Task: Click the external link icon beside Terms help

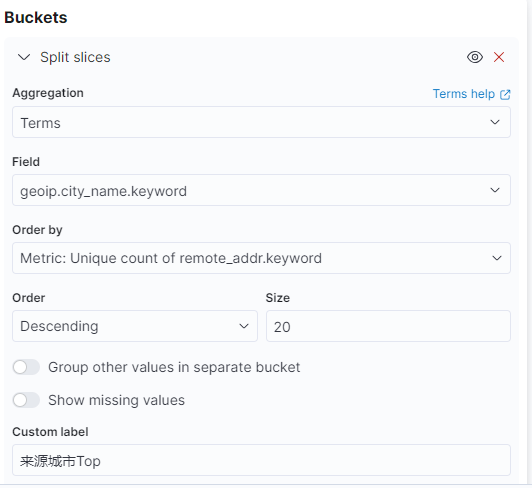Action: tap(505, 94)
